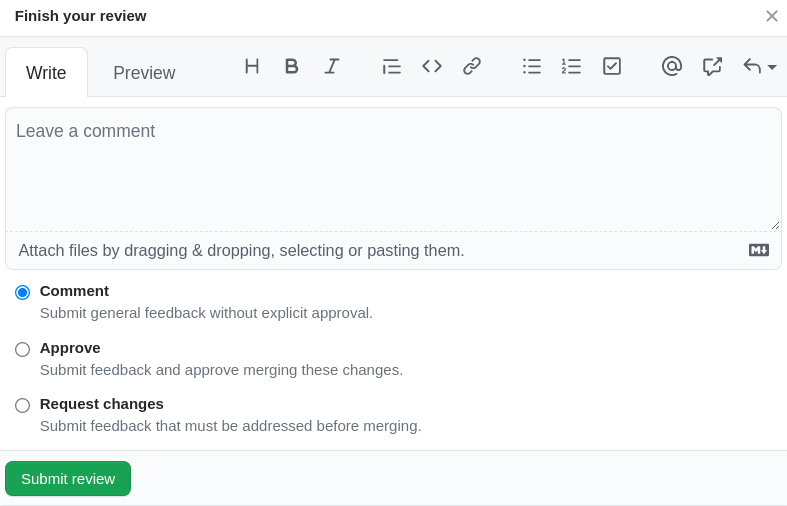Image resolution: width=787 pixels, height=506 pixels.
Task: Insert code formatting icon
Action: click(432, 66)
